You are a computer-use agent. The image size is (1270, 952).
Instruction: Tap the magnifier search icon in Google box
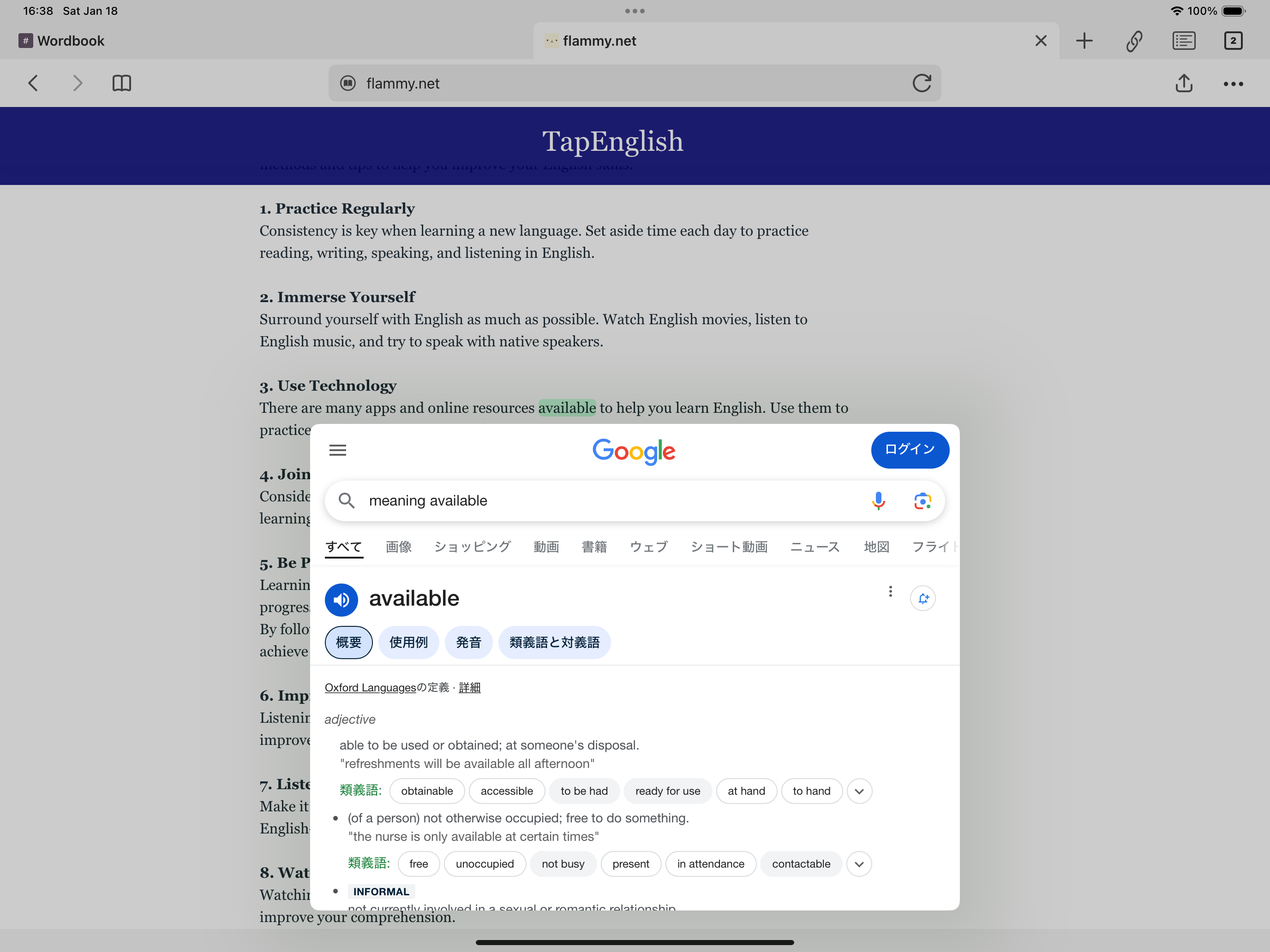[346, 500]
